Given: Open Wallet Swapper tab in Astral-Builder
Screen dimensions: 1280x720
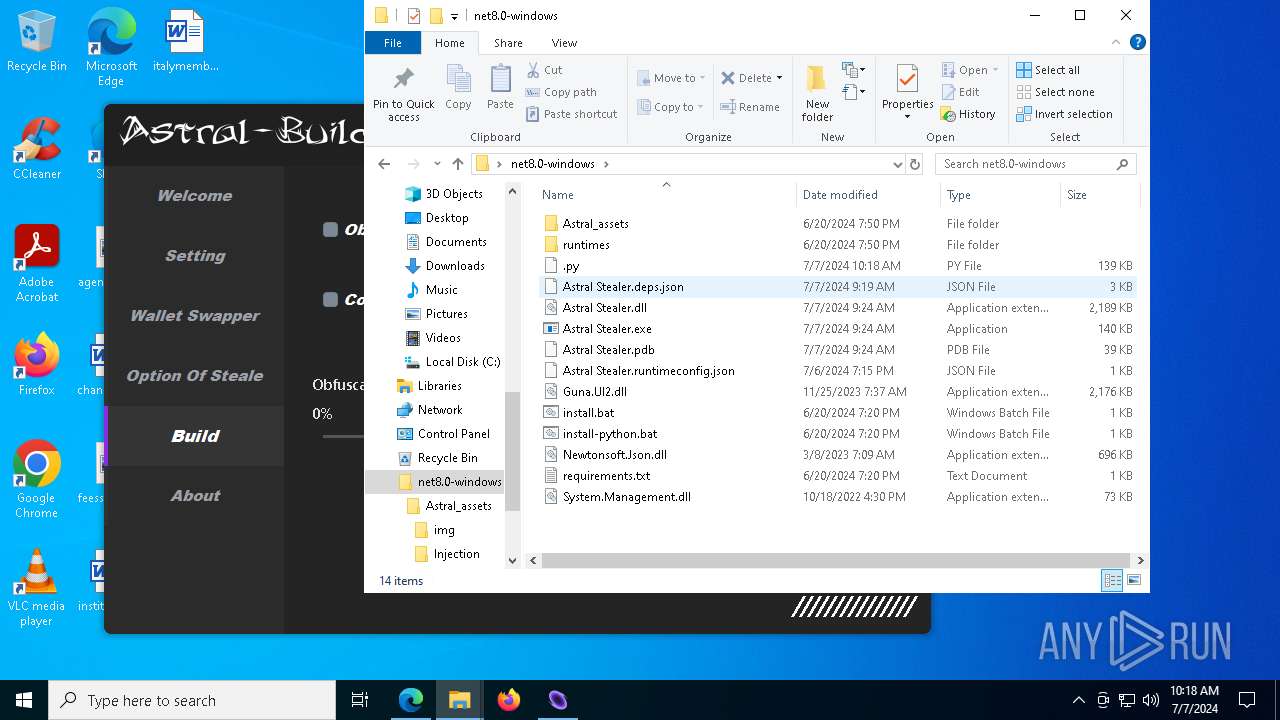Looking at the screenshot, I should point(195,316).
